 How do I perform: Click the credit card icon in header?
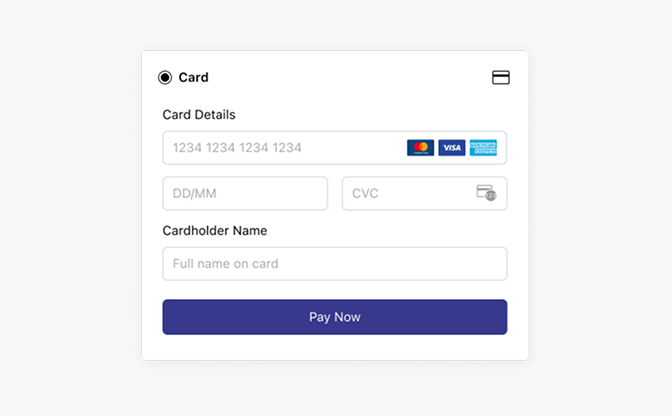click(x=501, y=78)
